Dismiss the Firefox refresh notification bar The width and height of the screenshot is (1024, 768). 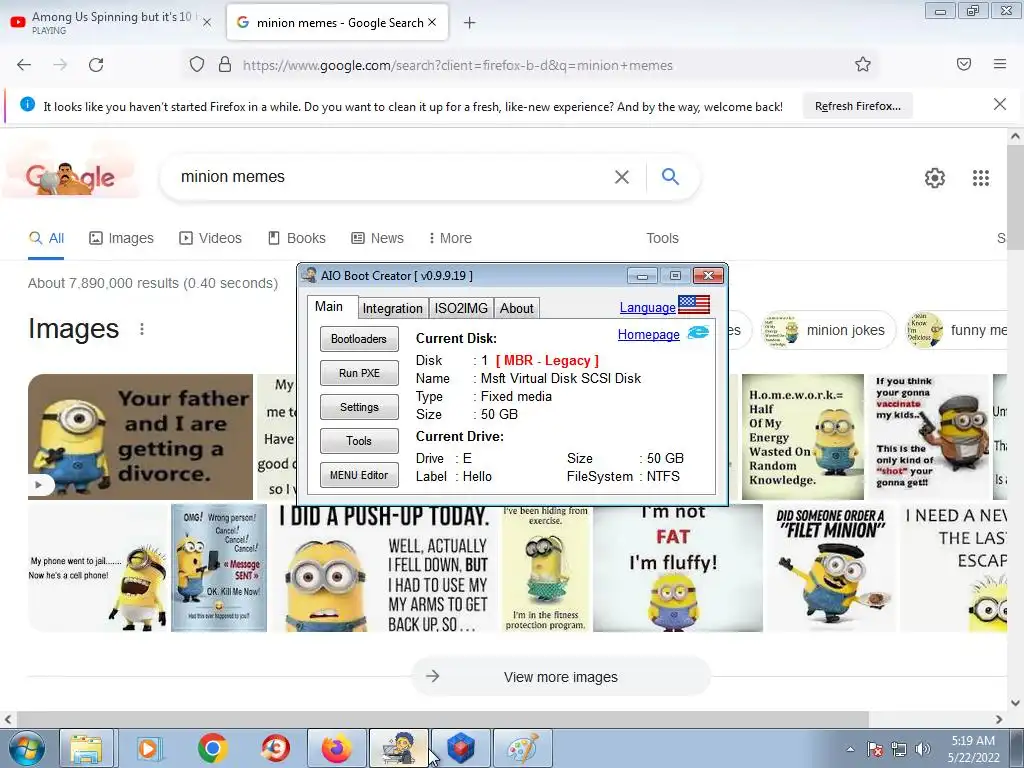pos(1000,104)
